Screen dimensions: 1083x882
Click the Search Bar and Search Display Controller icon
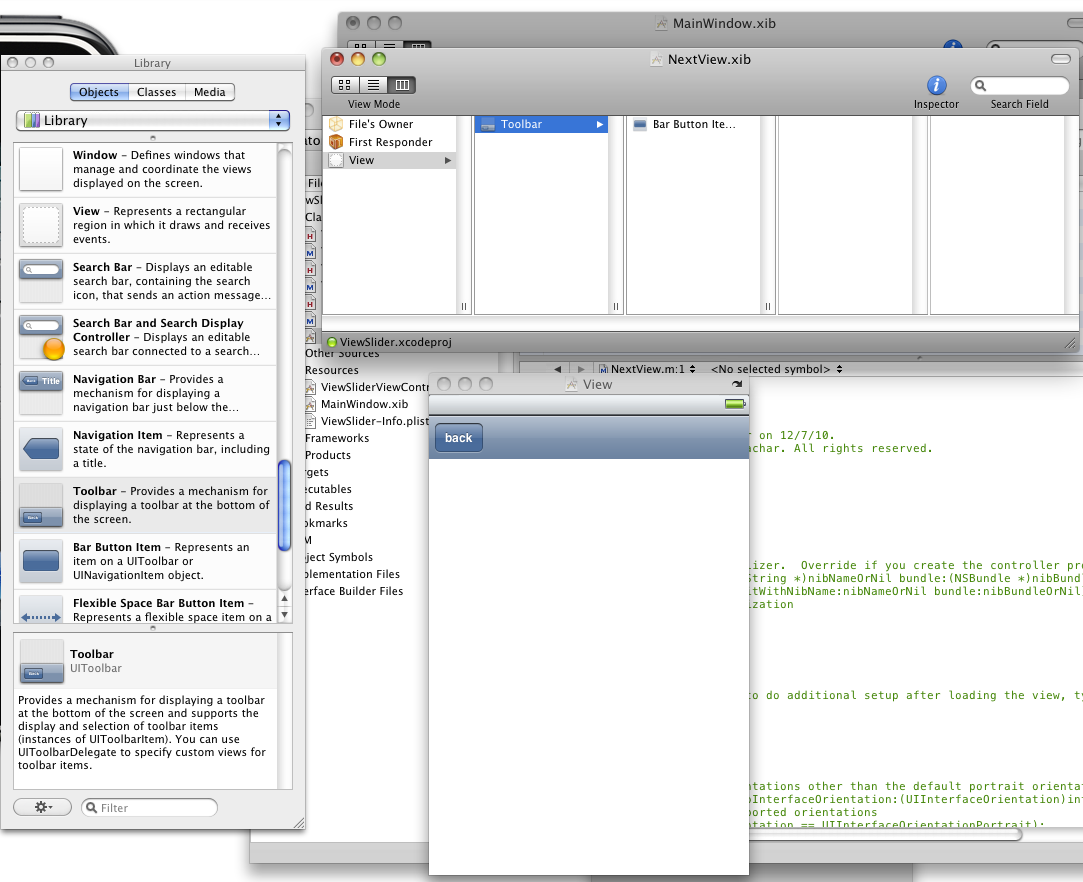(x=41, y=336)
